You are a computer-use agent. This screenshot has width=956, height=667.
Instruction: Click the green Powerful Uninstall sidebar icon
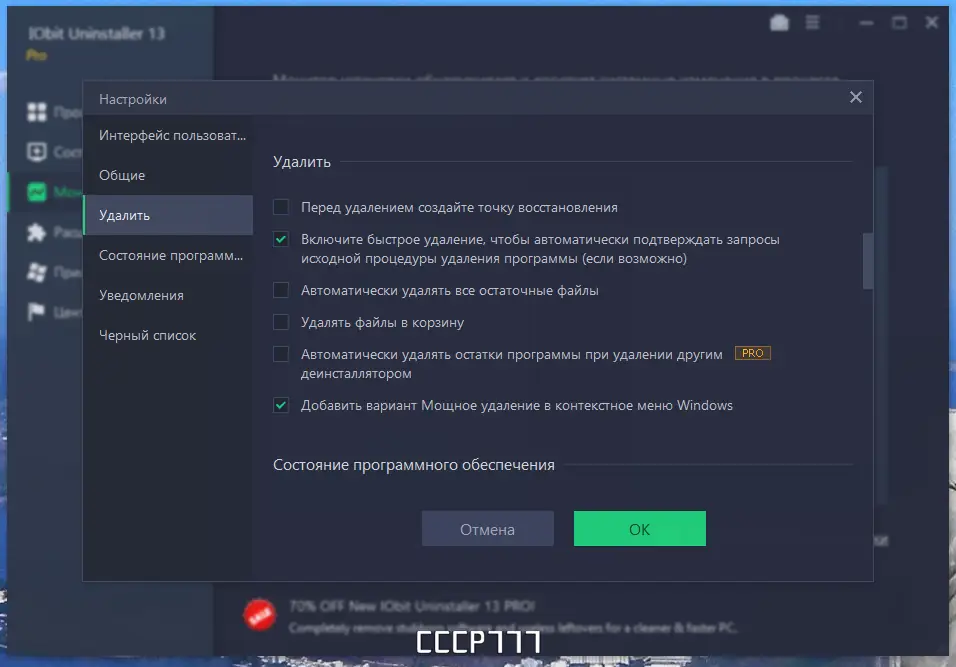35,191
